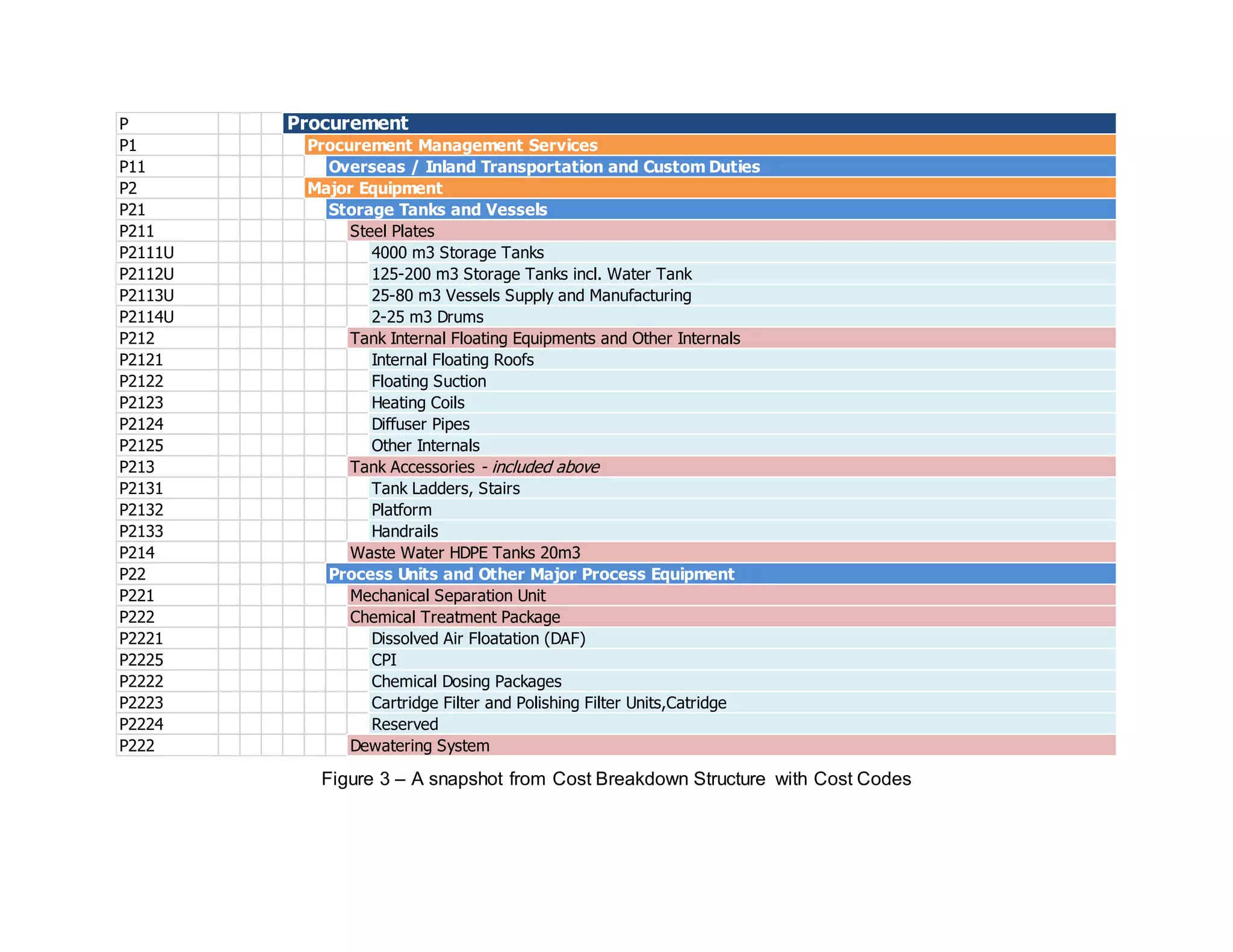Select the Floating Suction row
Image resolution: width=1233 pixels, height=952 pixels.
point(742,381)
